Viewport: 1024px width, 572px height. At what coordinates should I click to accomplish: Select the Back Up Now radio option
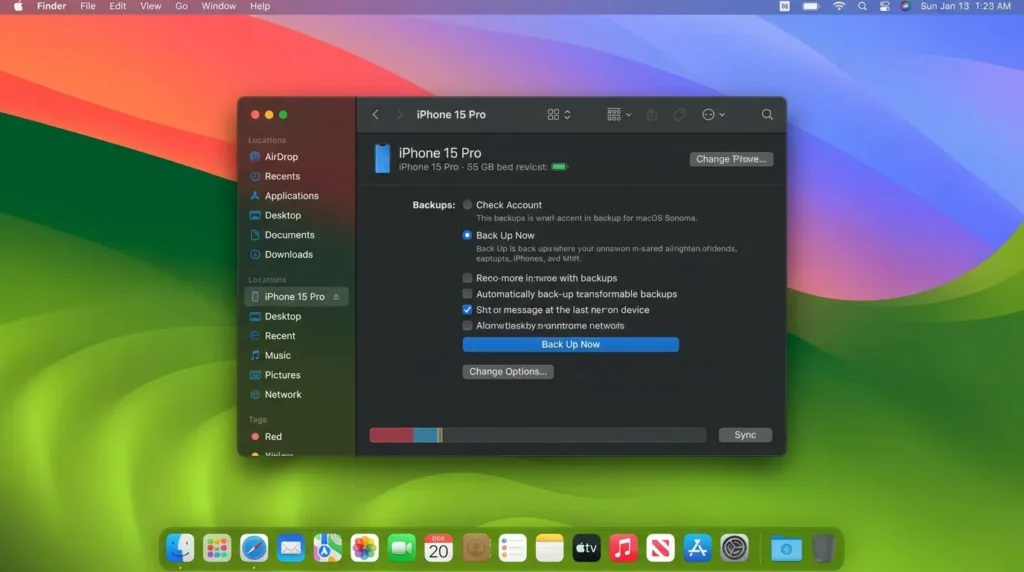[467, 235]
